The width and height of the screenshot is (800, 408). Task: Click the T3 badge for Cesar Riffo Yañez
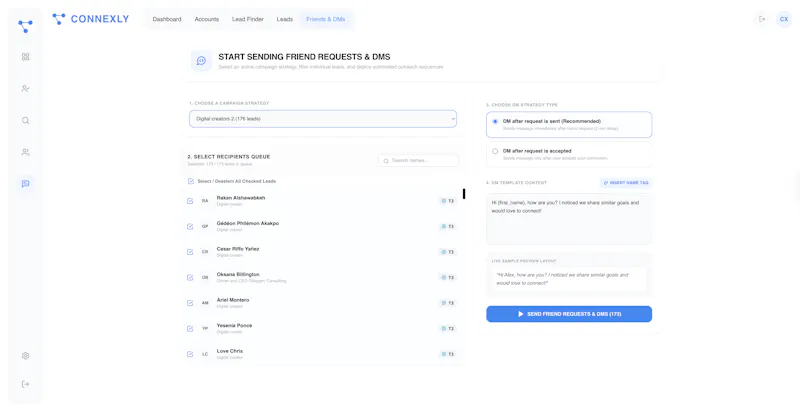tap(447, 252)
